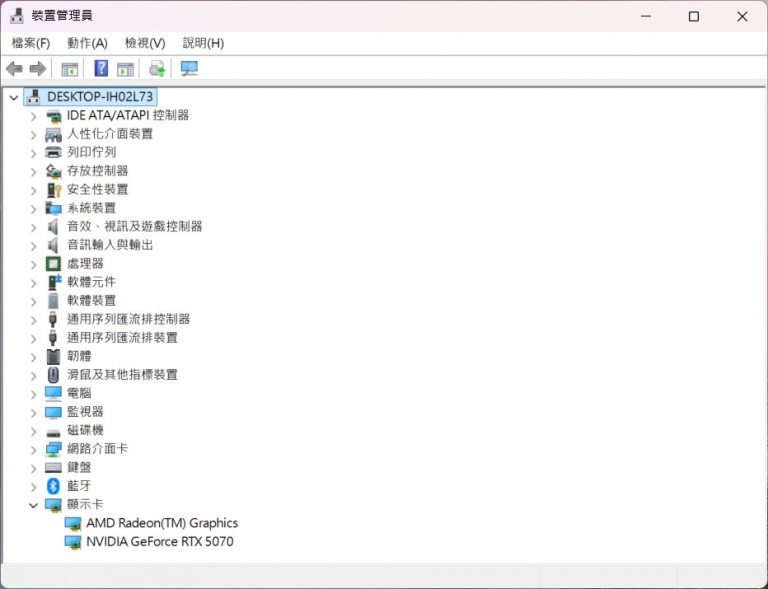The width and height of the screenshot is (768, 589).
Task: Open the 動作(A) menu
Action: click(87, 44)
